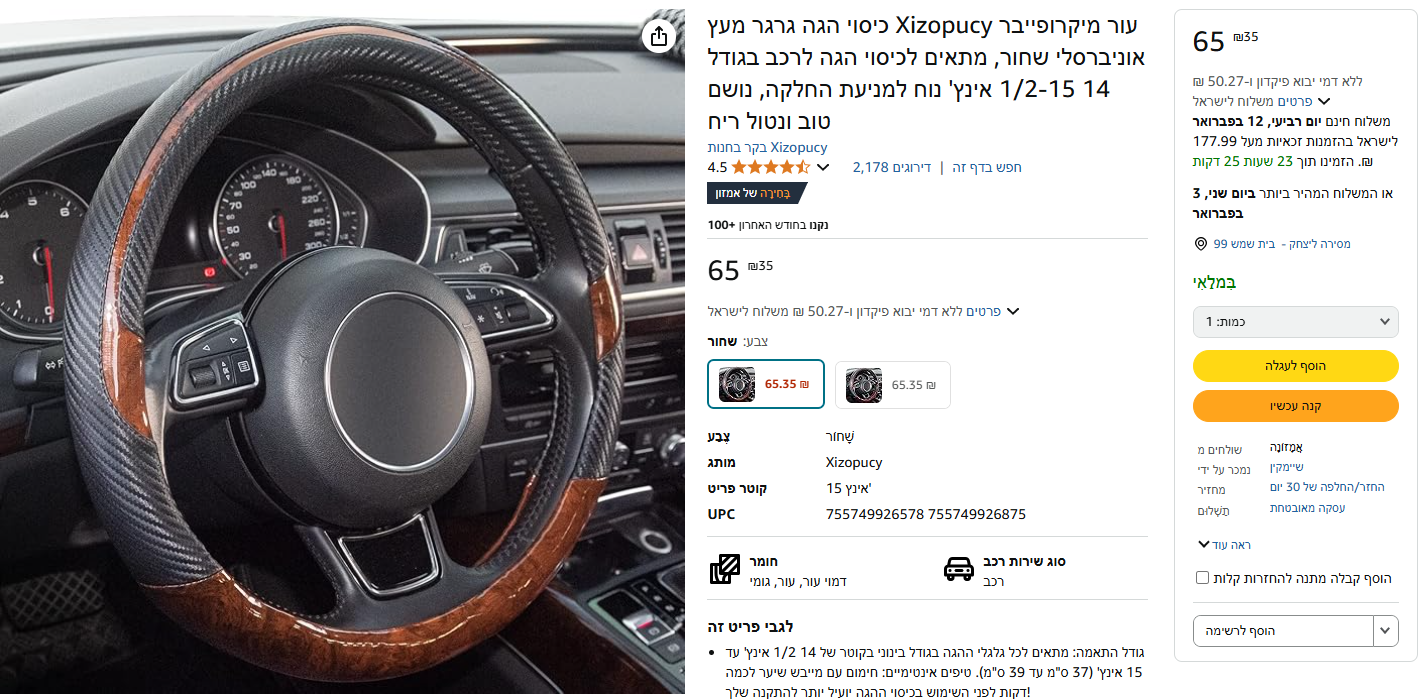
Task: Click the הוסף לרשימה (Add to List) button
Action: pyautogui.click(x=1284, y=631)
